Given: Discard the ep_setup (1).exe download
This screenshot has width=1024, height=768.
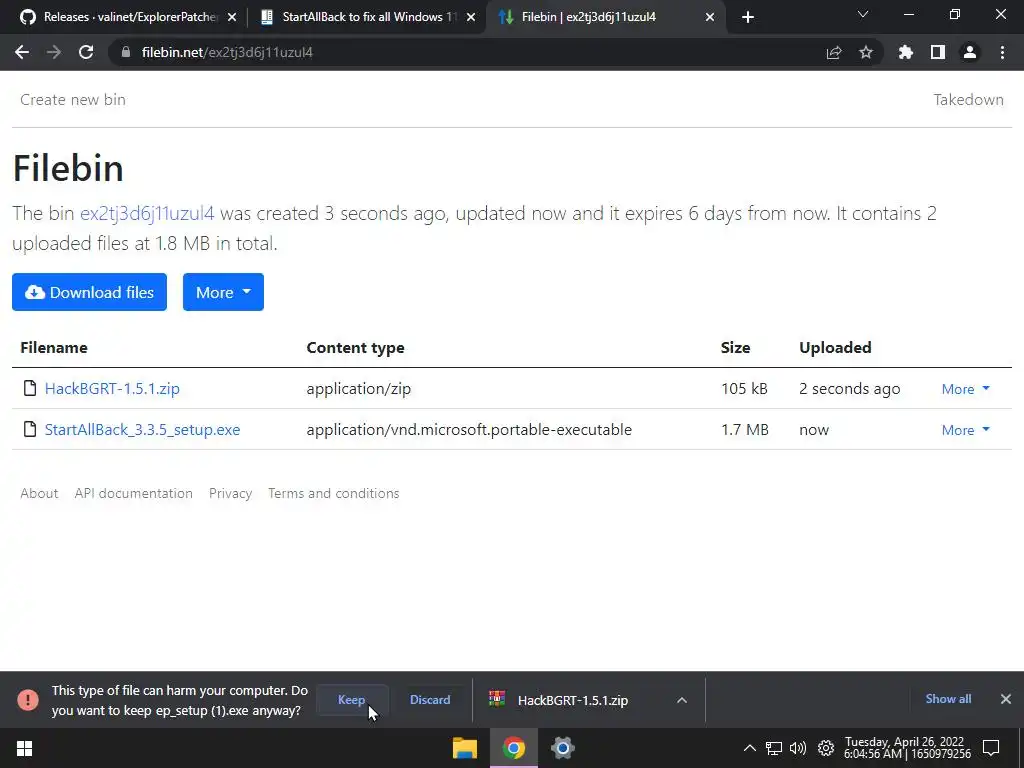Looking at the screenshot, I should point(430,700).
